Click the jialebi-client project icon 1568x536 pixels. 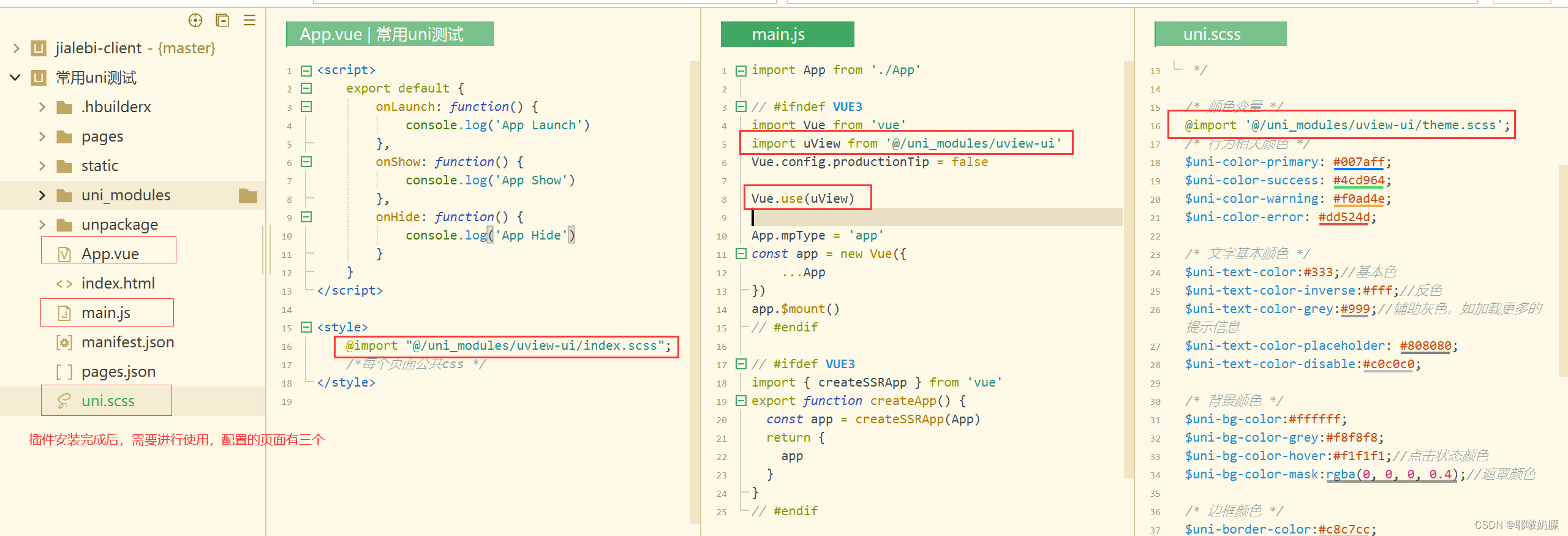tap(39, 48)
